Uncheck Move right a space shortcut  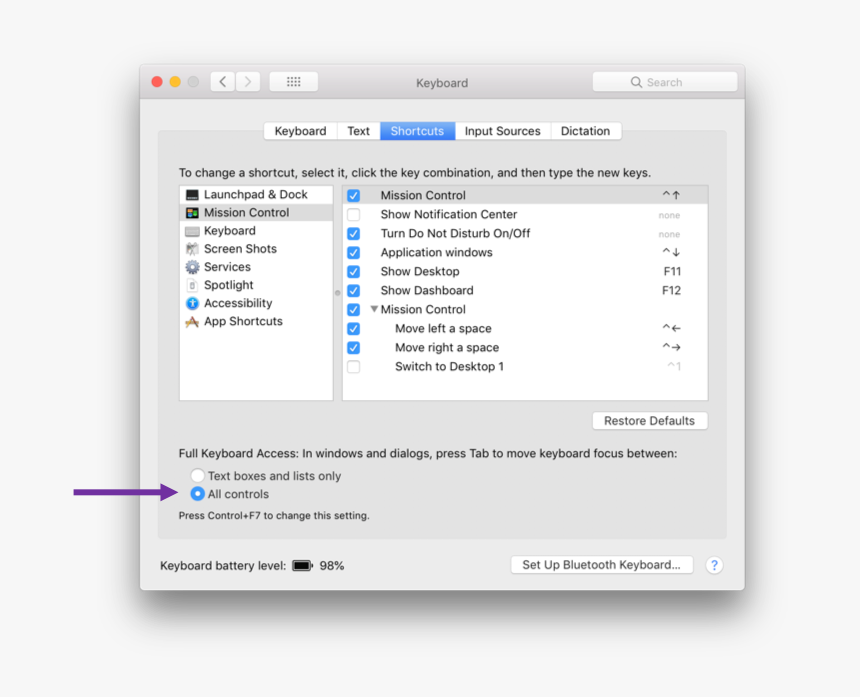click(x=354, y=348)
